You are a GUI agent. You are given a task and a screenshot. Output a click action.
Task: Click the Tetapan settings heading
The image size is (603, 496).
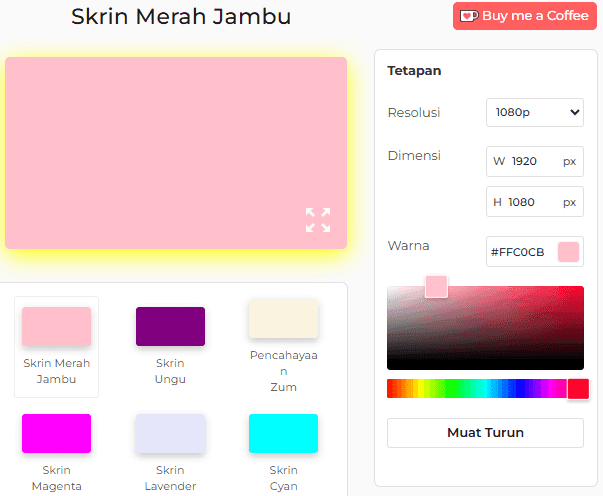pyautogui.click(x=414, y=71)
